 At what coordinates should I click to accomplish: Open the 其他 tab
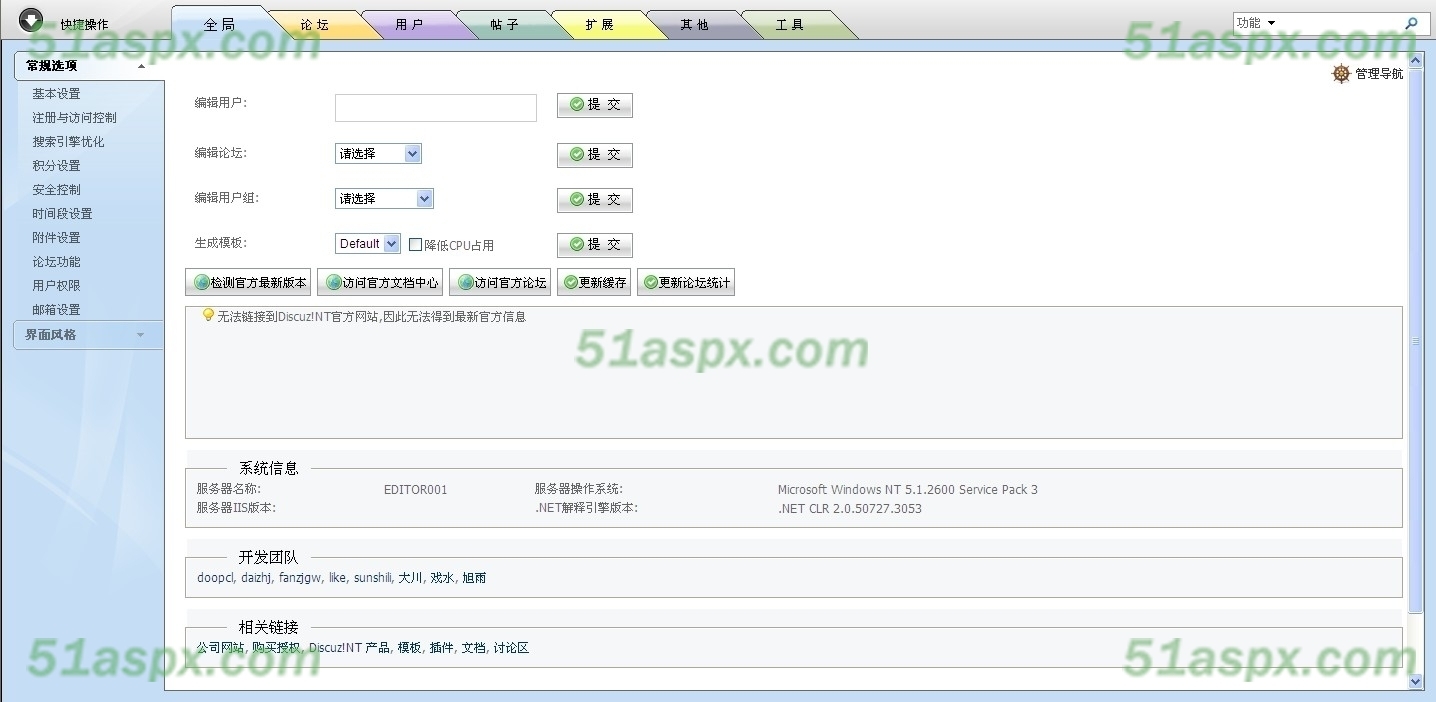pyautogui.click(x=695, y=25)
